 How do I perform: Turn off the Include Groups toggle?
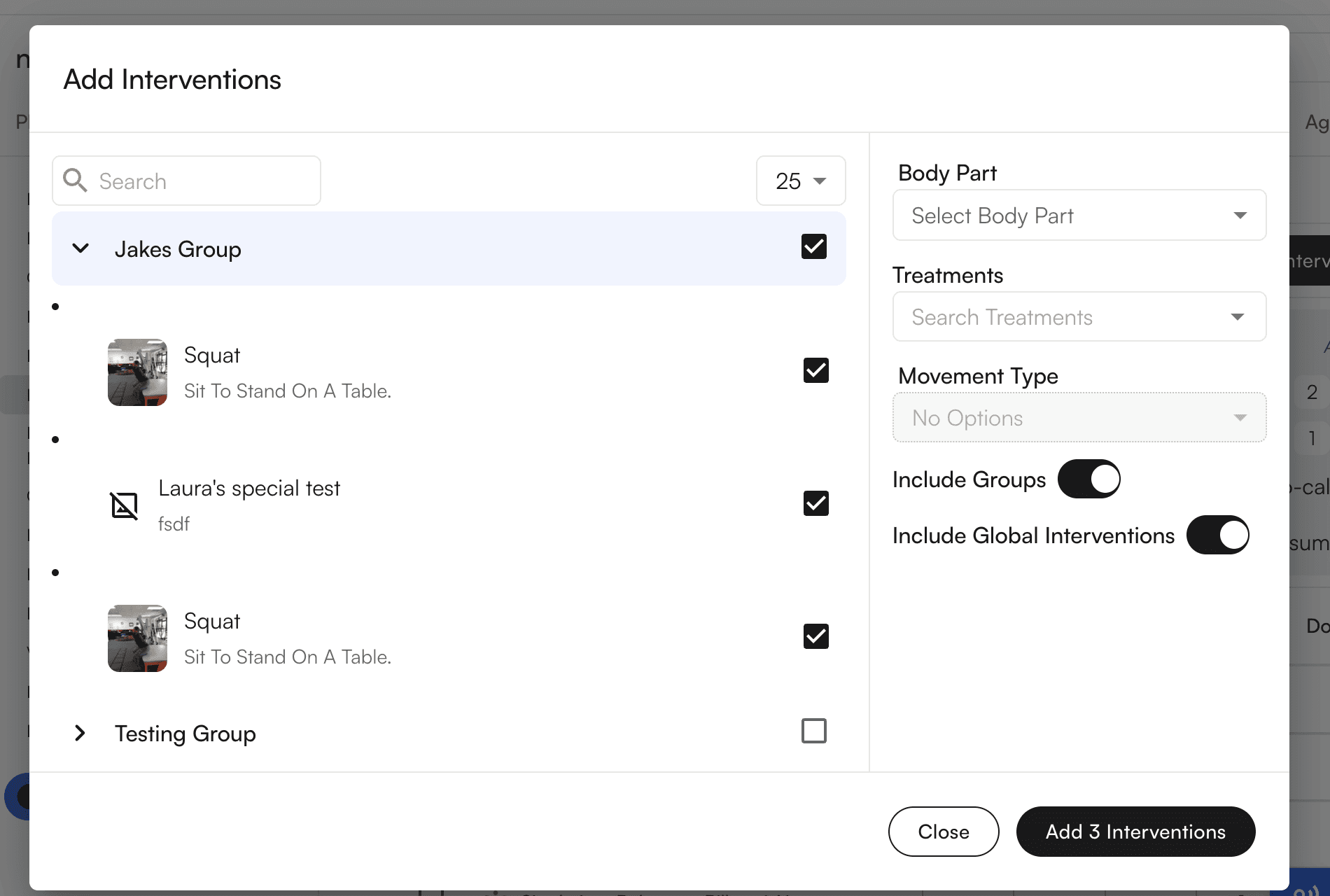[1088, 479]
